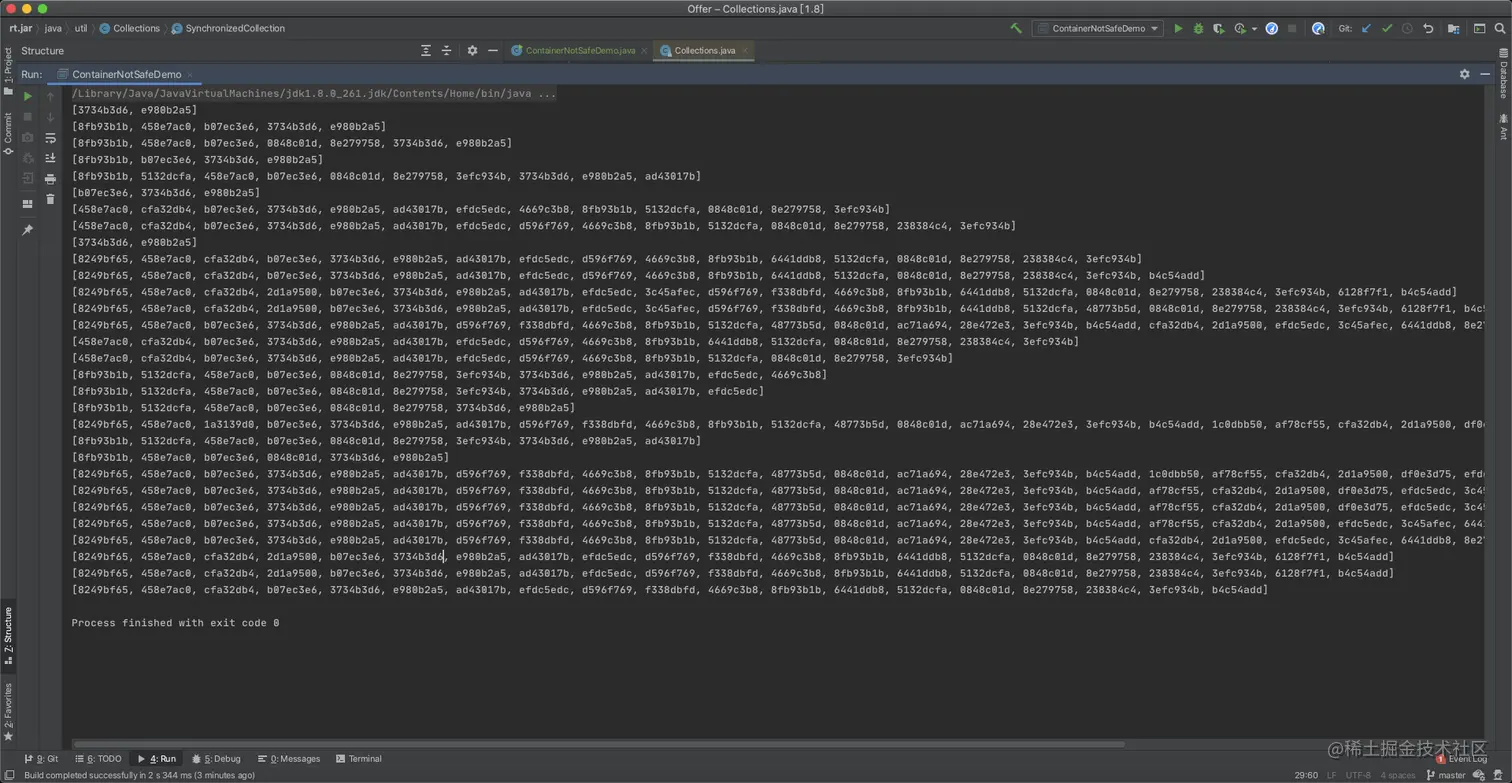This screenshot has width=1512, height=783.
Task: Pin the Run tab
Action: click(27, 230)
